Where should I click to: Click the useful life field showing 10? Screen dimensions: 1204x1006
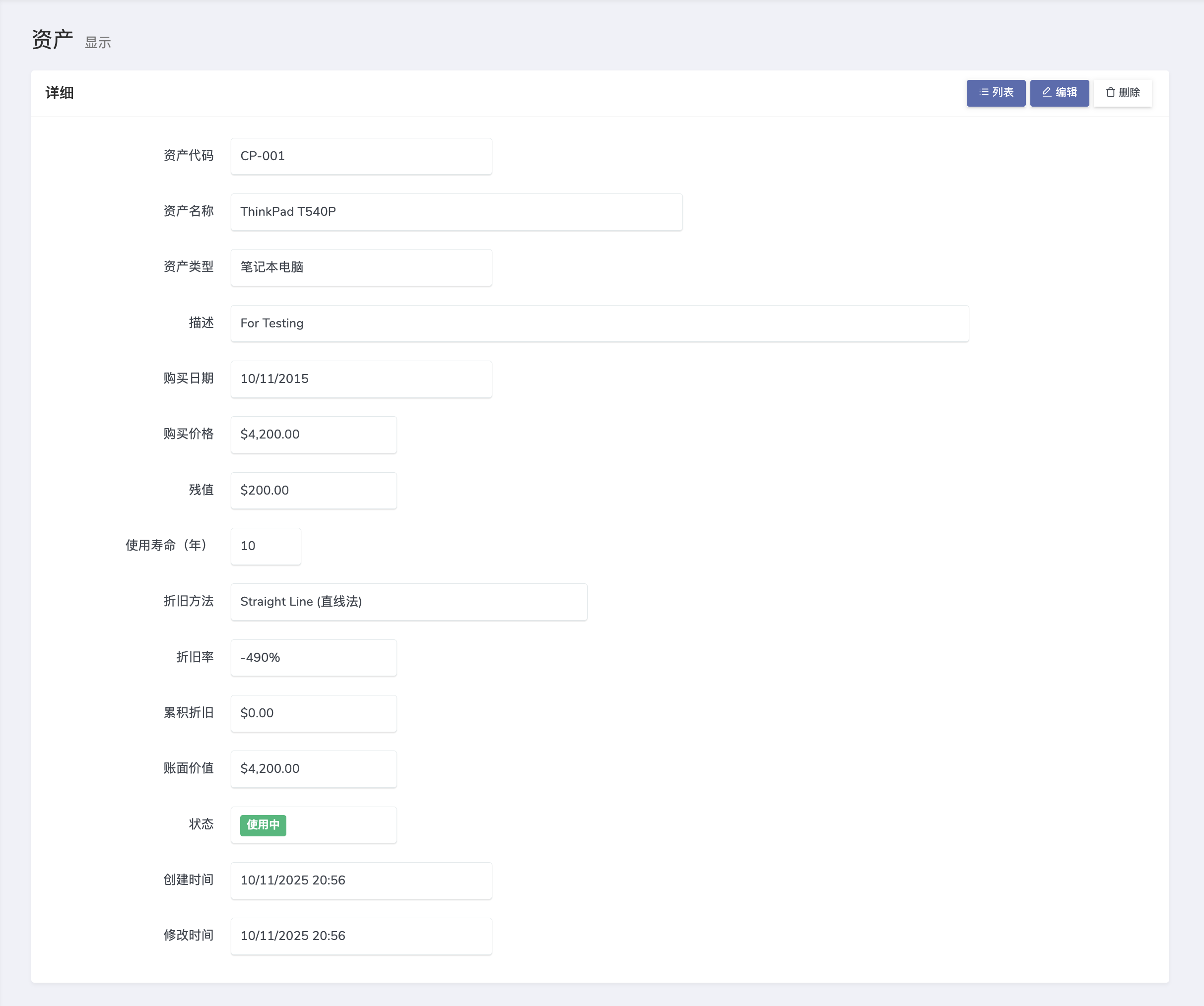pyautogui.click(x=266, y=546)
